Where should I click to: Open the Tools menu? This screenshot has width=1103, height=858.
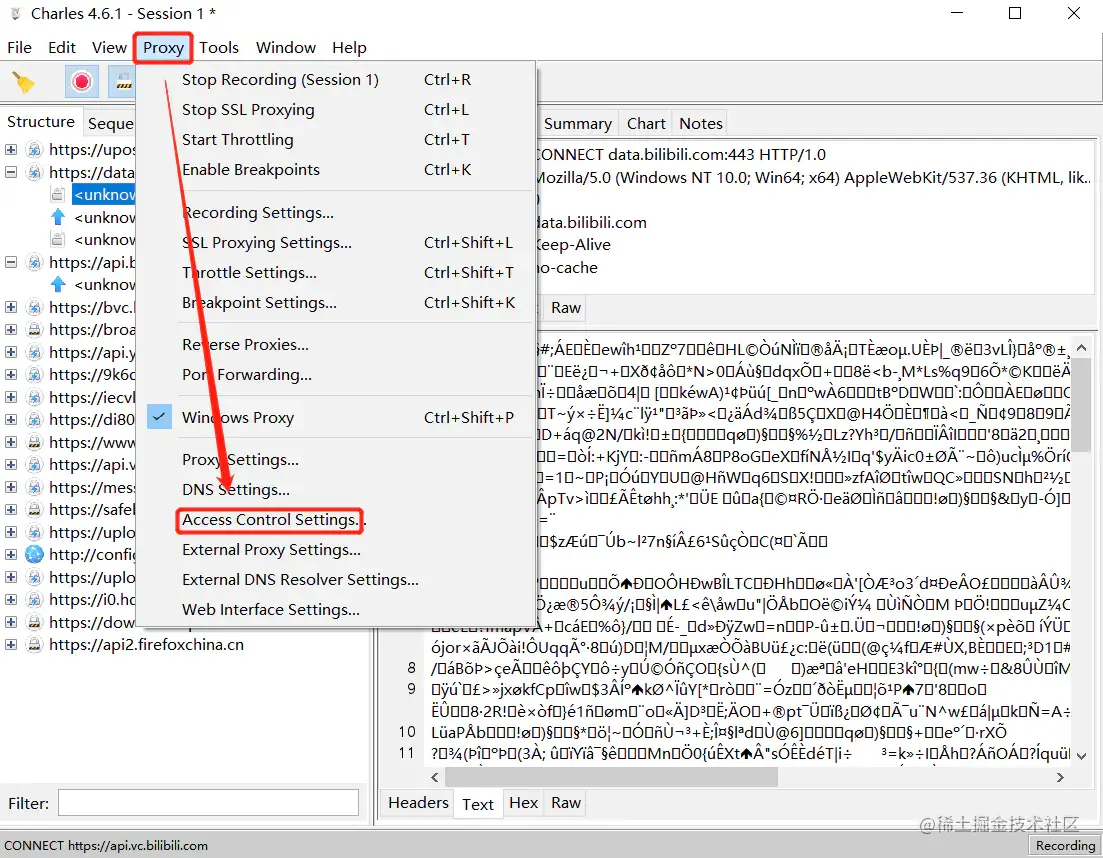pos(219,47)
